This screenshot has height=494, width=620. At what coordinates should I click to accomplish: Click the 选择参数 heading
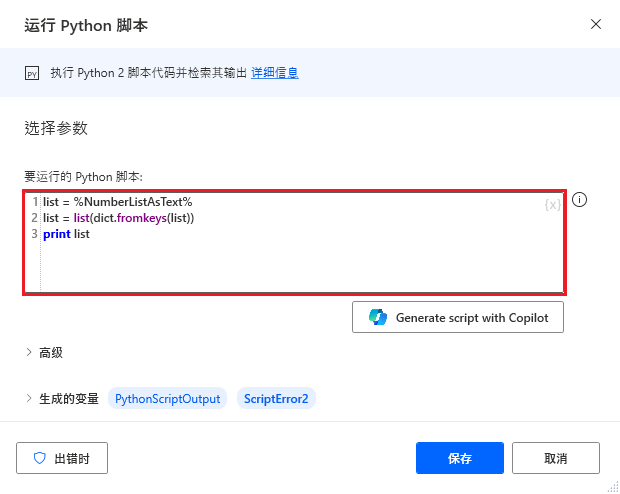(56, 128)
